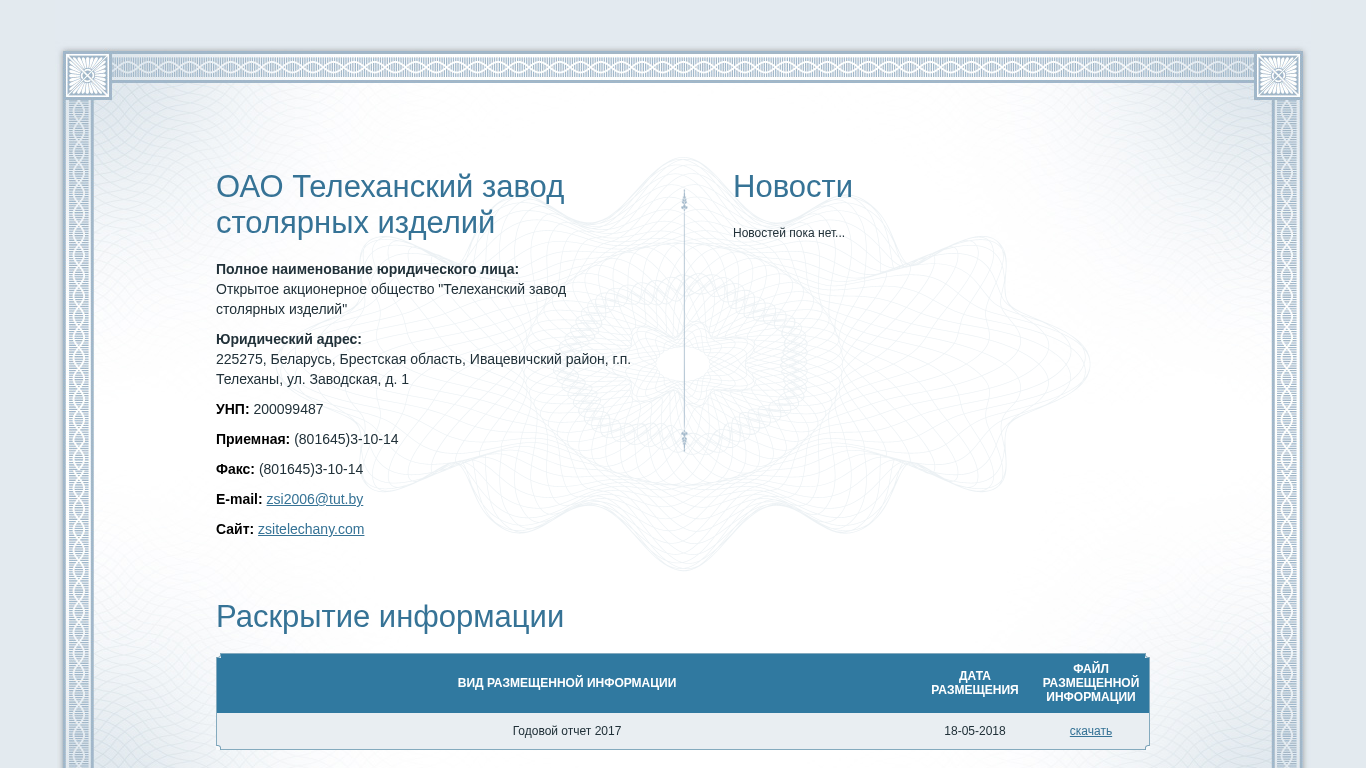
Task: Click the company name heading
Action: 390,204
